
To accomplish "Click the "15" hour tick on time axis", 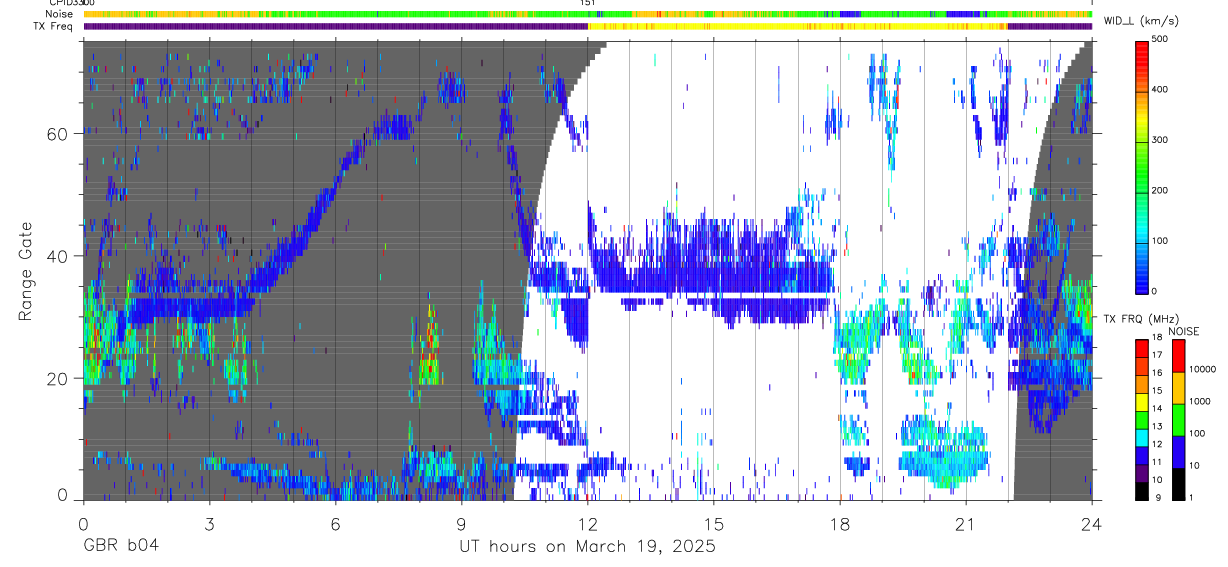I will tap(714, 523).
